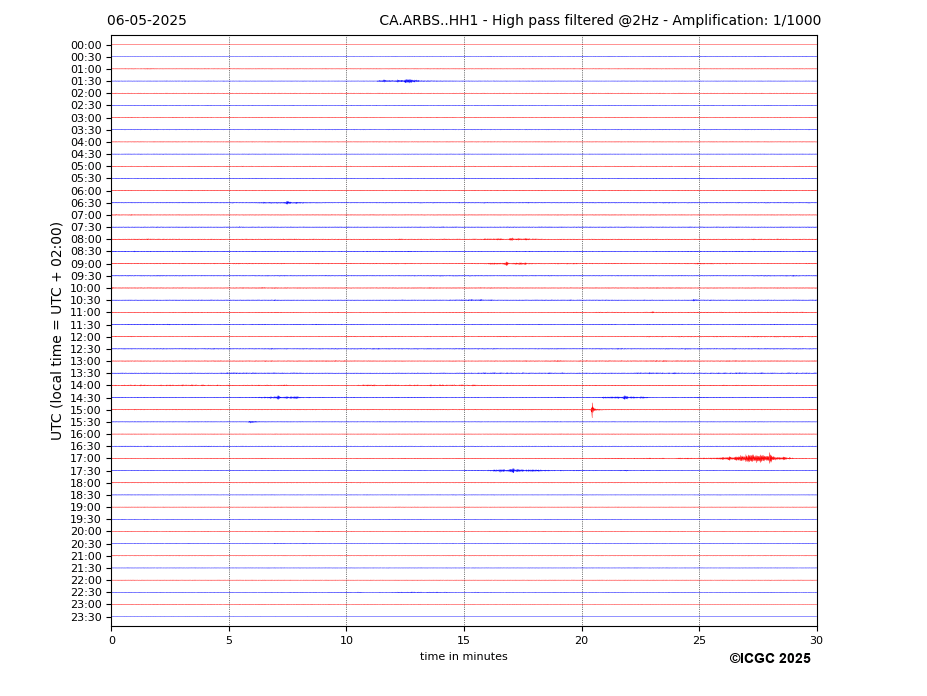Click the UTC local time axis label
The image size is (927, 696).
point(56,331)
